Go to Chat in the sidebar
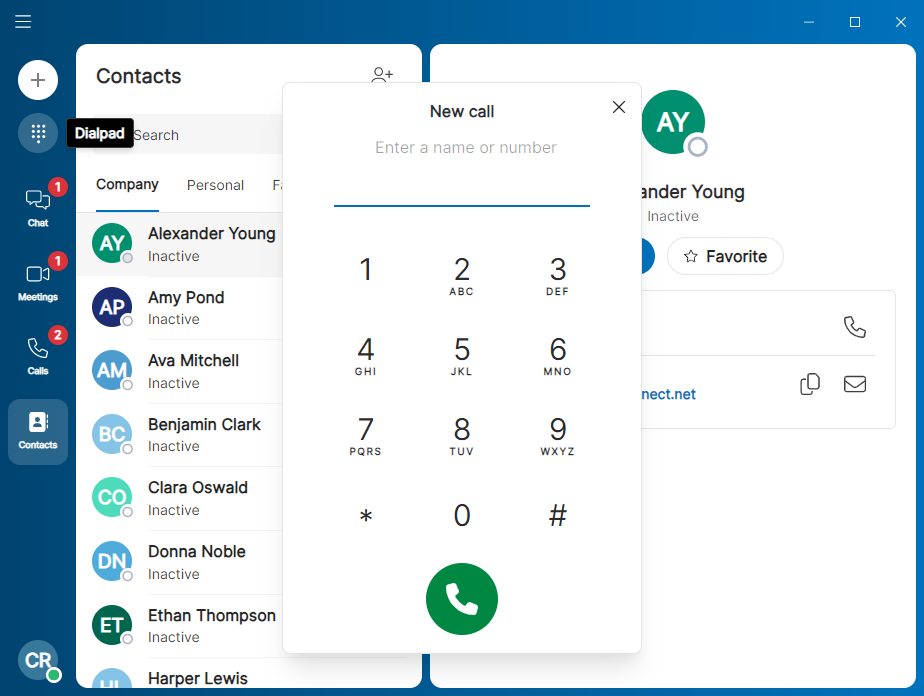Image resolution: width=924 pixels, height=696 pixels. click(38, 206)
